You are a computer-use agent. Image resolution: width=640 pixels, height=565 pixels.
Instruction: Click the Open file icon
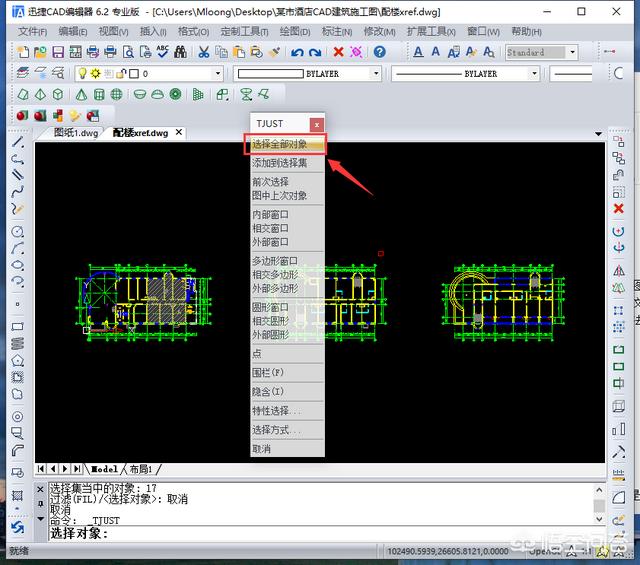(40, 52)
